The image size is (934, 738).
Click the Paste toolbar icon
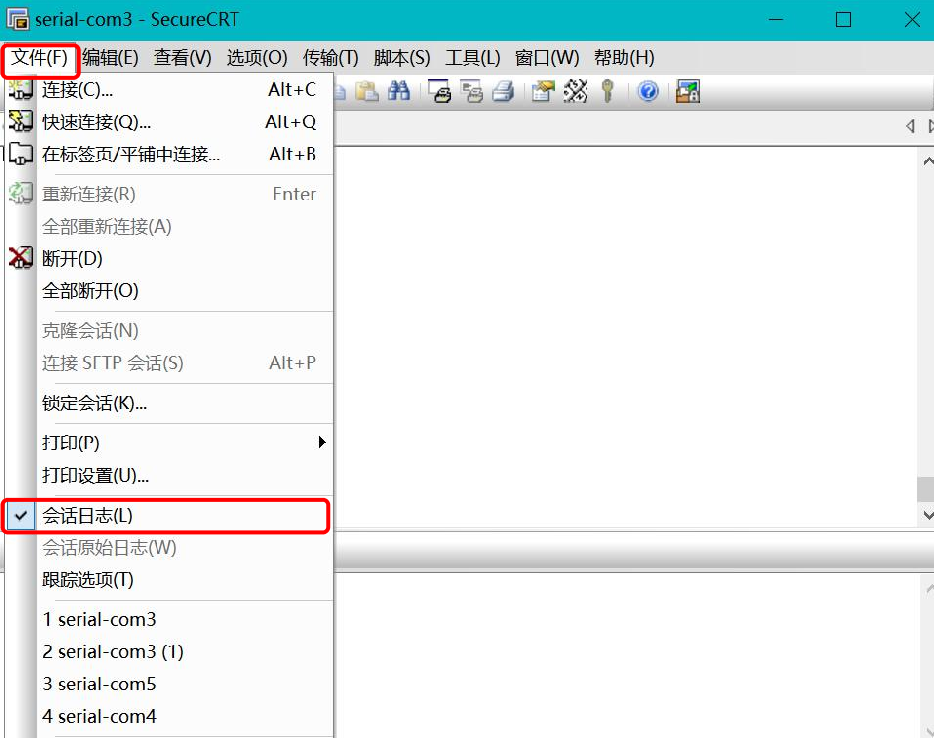pos(367,91)
